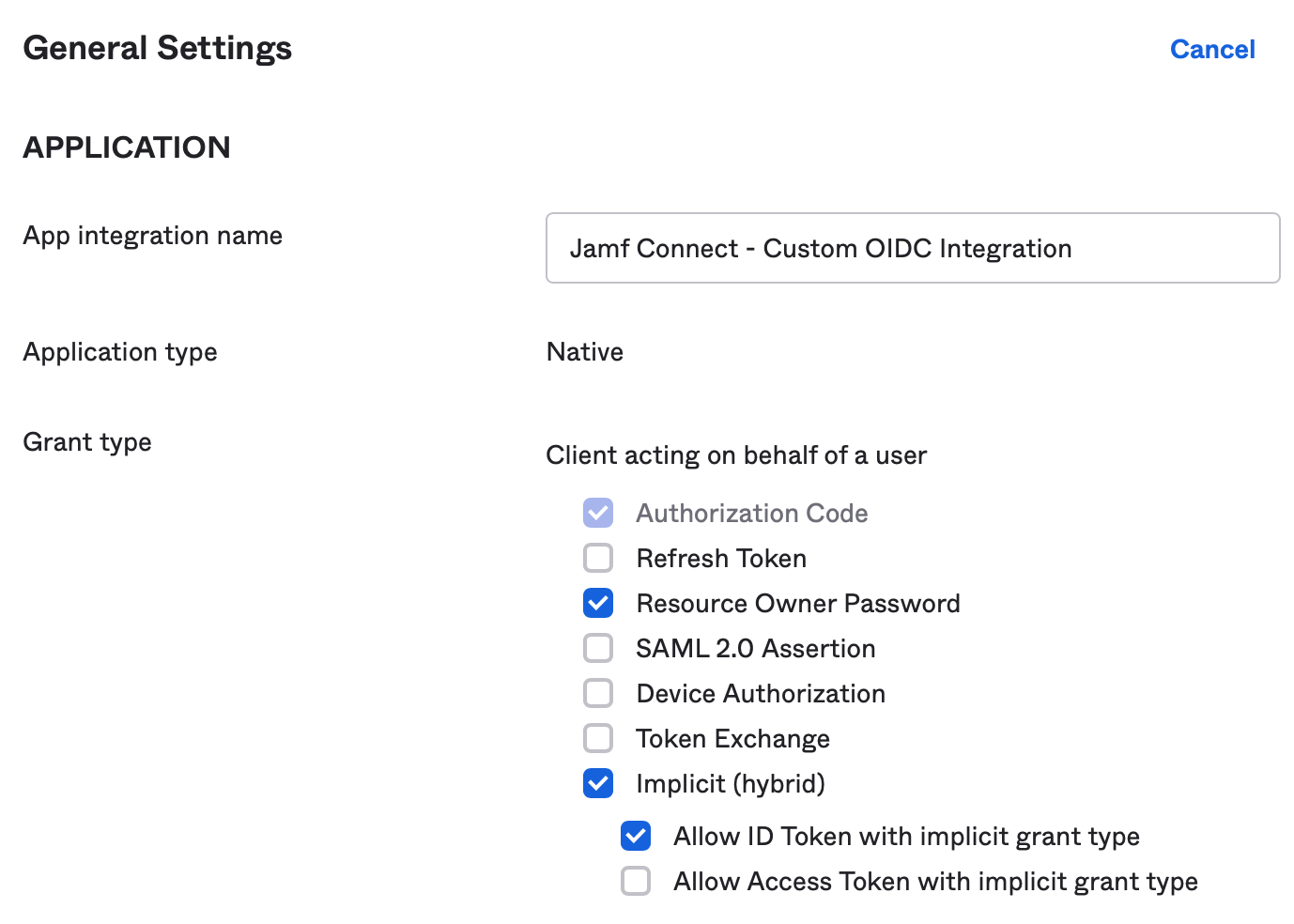
Task: Click the 'Grant type' label
Action: [87, 442]
